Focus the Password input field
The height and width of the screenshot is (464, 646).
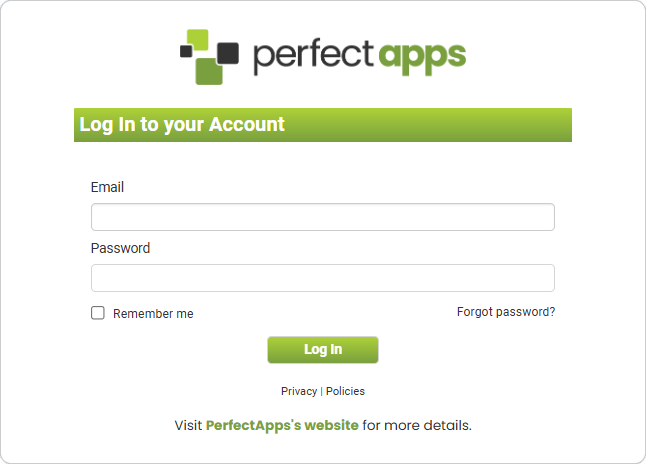(x=322, y=278)
